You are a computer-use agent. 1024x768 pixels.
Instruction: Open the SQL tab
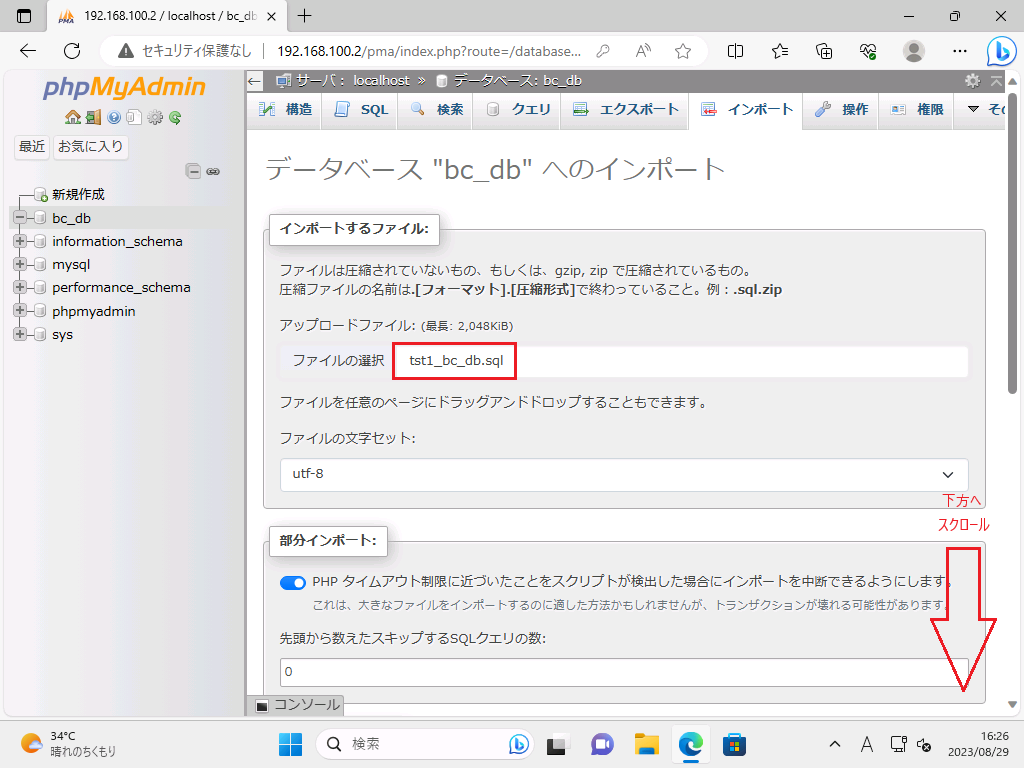click(361, 110)
